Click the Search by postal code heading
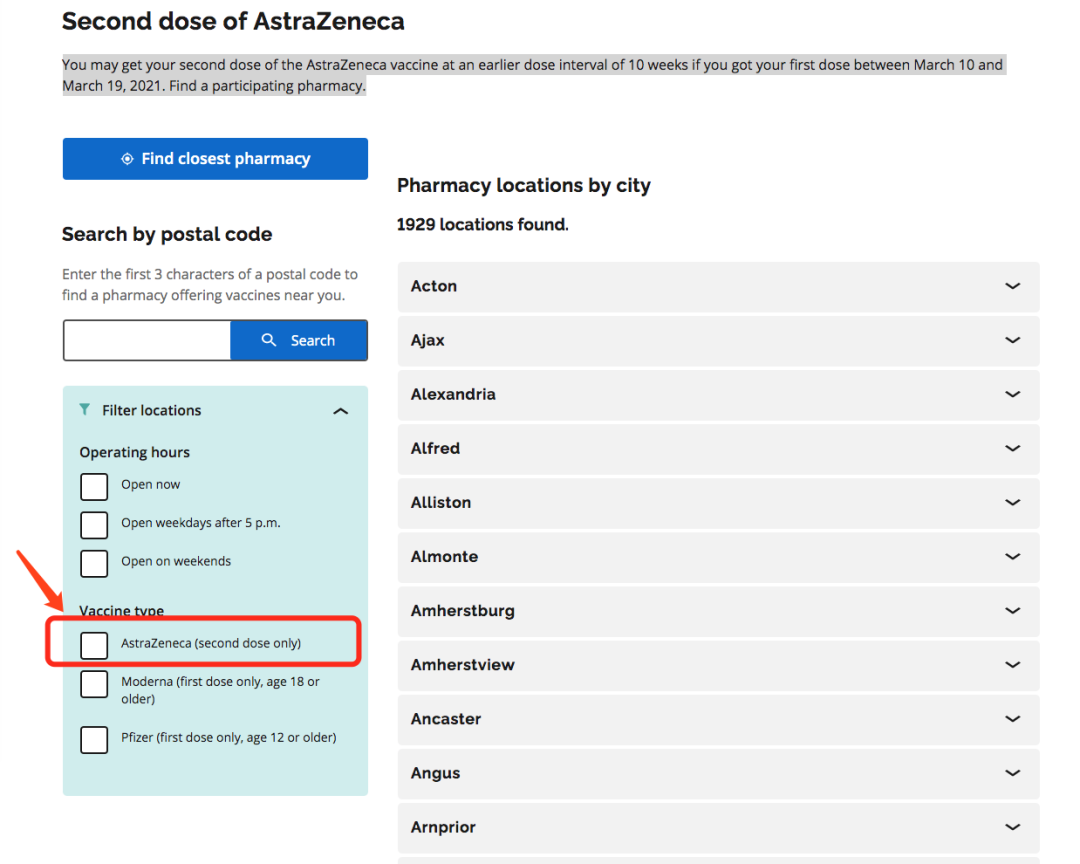The image size is (1080, 864). pos(167,234)
